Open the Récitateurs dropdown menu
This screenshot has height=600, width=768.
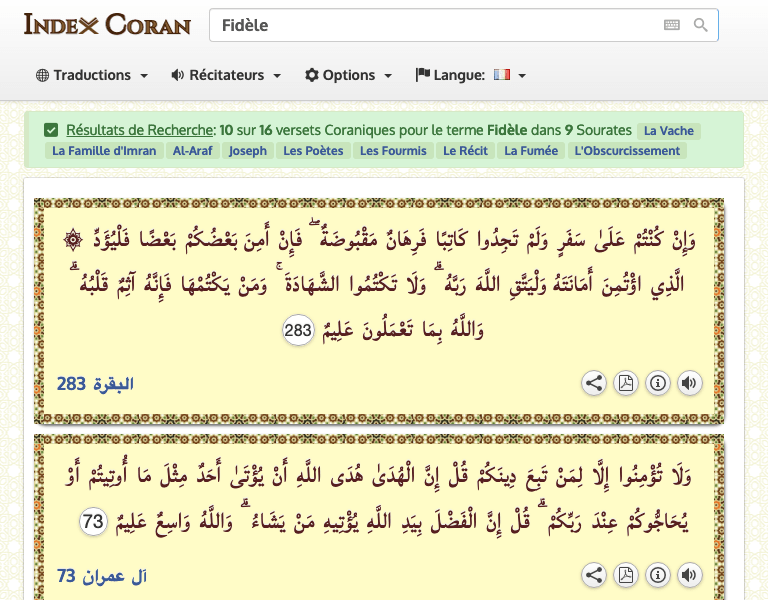[226, 75]
